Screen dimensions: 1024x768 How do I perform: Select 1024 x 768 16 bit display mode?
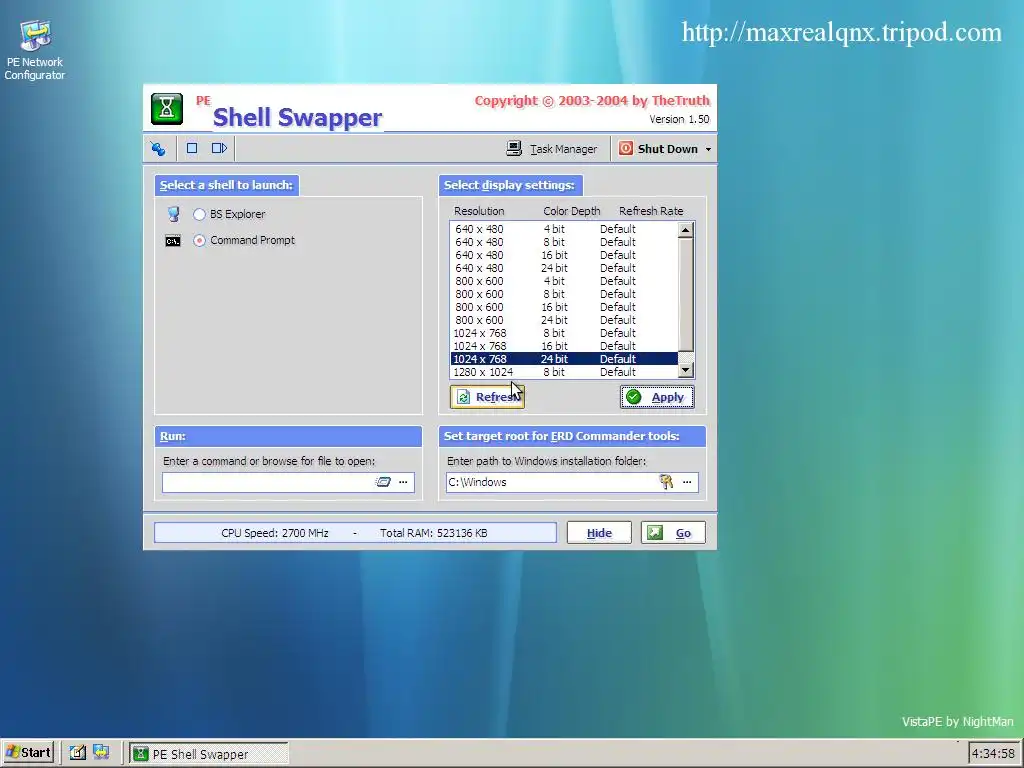pyautogui.click(x=564, y=346)
